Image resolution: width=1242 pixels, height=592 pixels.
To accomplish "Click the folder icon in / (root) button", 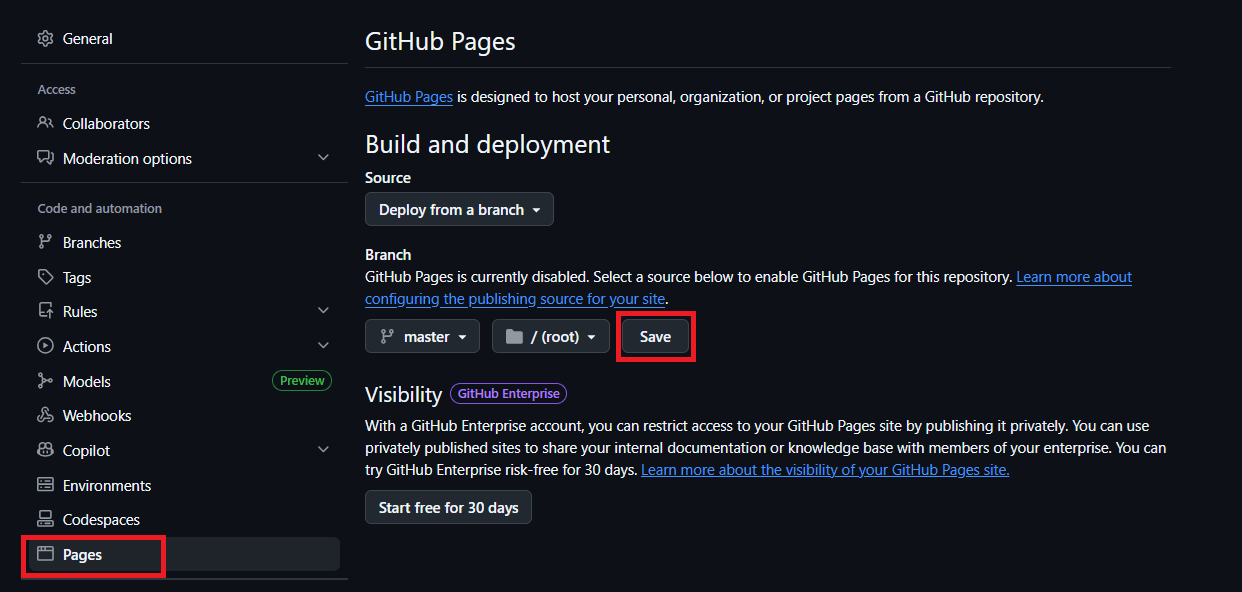I will coord(514,337).
